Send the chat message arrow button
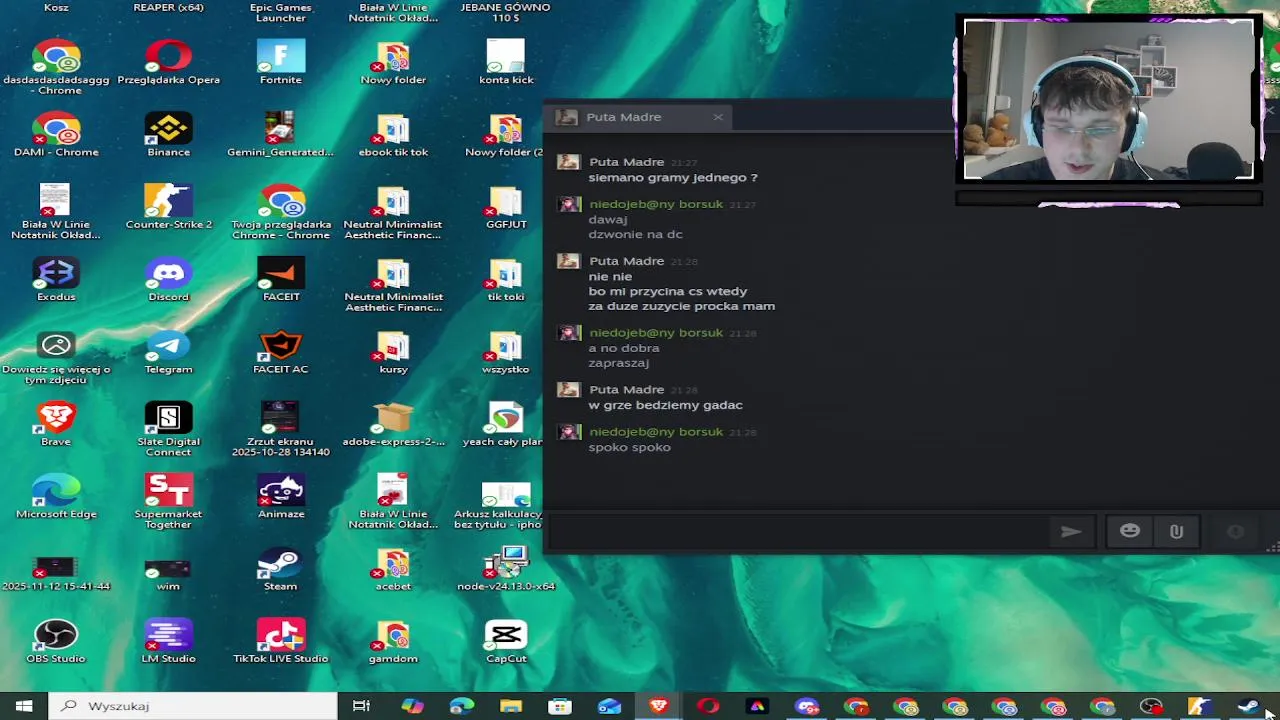 [x=1071, y=532]
